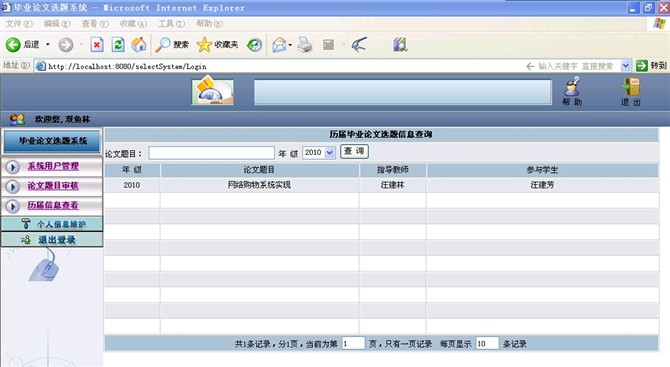Click the bird-shaped messenger icon
The image size is (670, 367).
359,44
